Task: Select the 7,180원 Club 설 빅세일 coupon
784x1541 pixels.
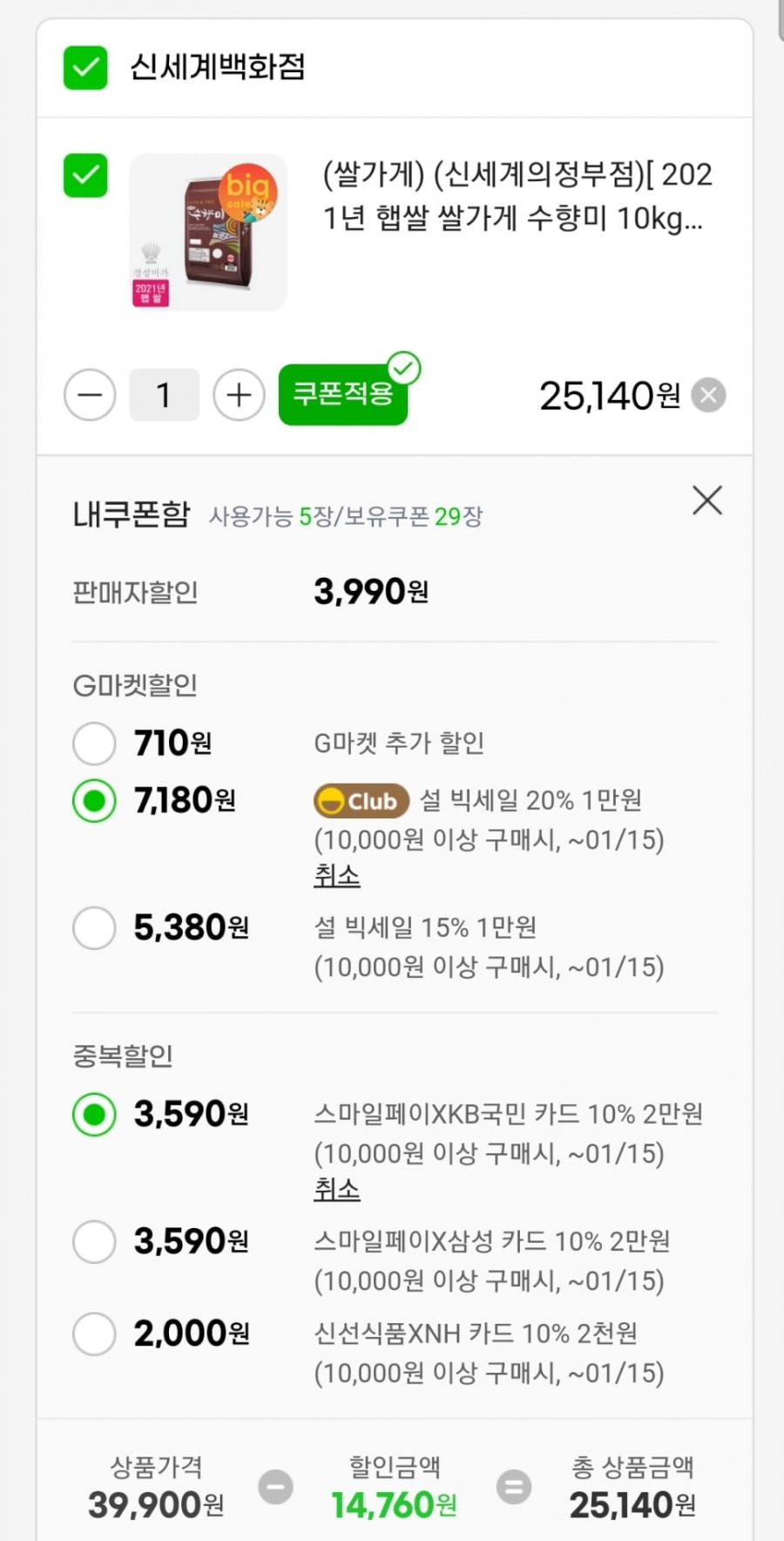Action: tap(94, 800)
